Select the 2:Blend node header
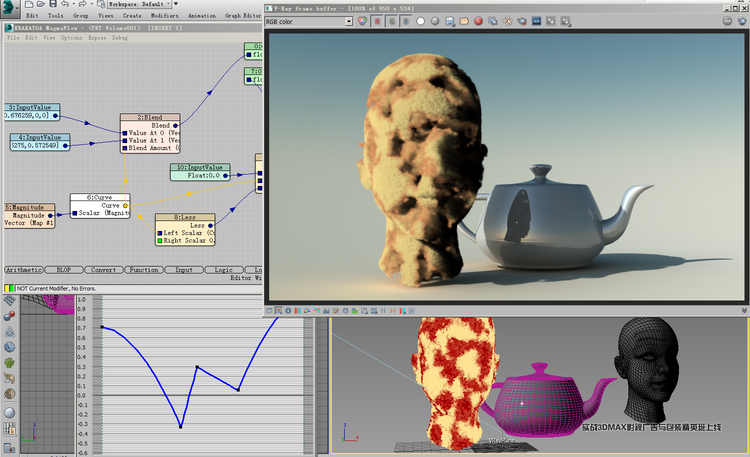This screenshot has height=457, width=750. (150, 117)
